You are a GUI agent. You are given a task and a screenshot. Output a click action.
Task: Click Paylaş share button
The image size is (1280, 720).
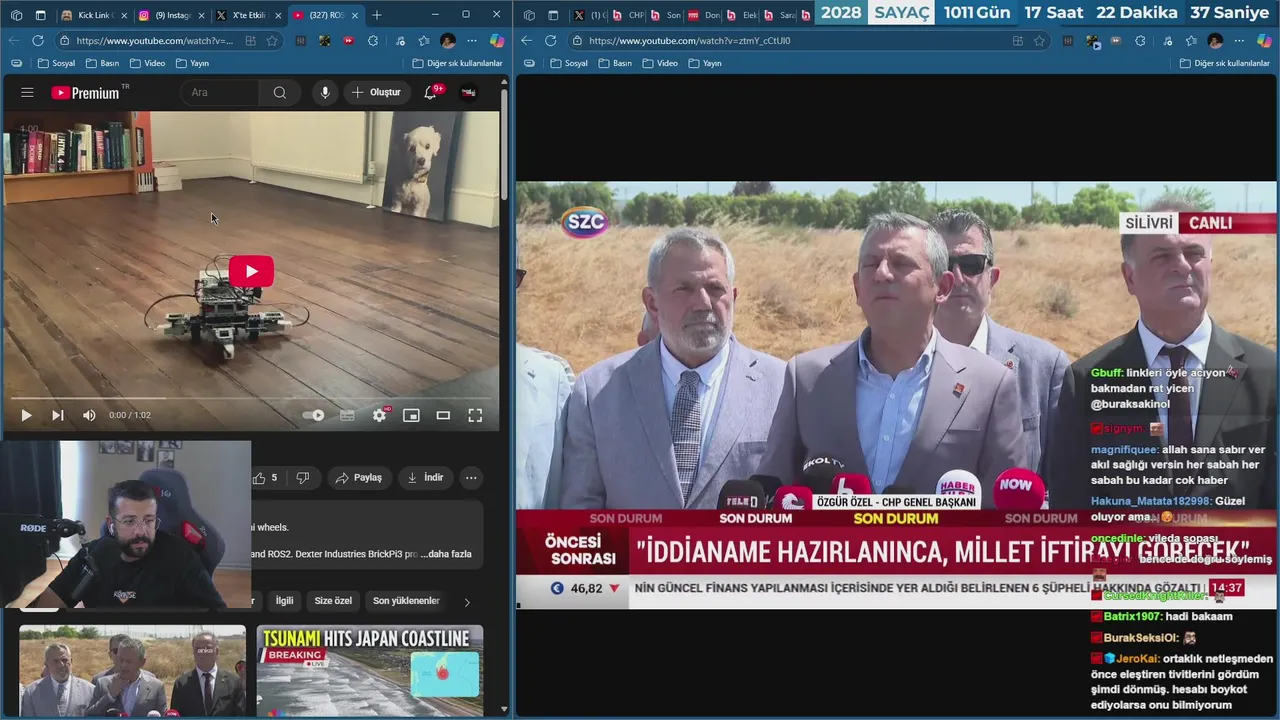359,478
